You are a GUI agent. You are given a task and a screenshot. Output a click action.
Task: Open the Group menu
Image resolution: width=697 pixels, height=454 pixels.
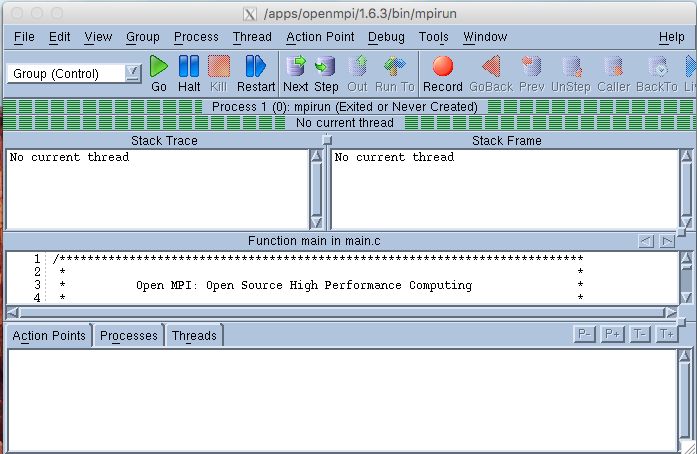143,37
